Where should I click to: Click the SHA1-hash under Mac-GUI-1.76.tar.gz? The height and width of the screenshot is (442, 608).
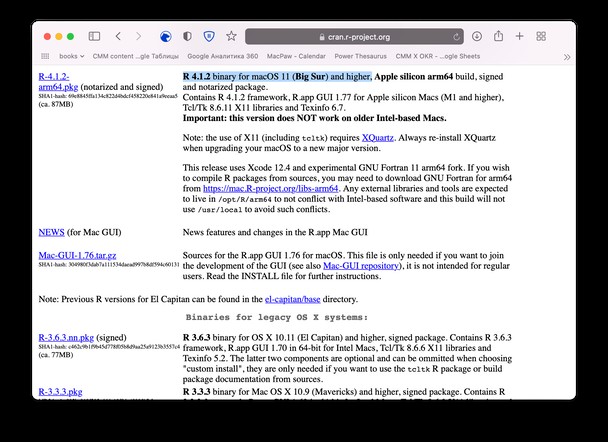click(109, 264)
